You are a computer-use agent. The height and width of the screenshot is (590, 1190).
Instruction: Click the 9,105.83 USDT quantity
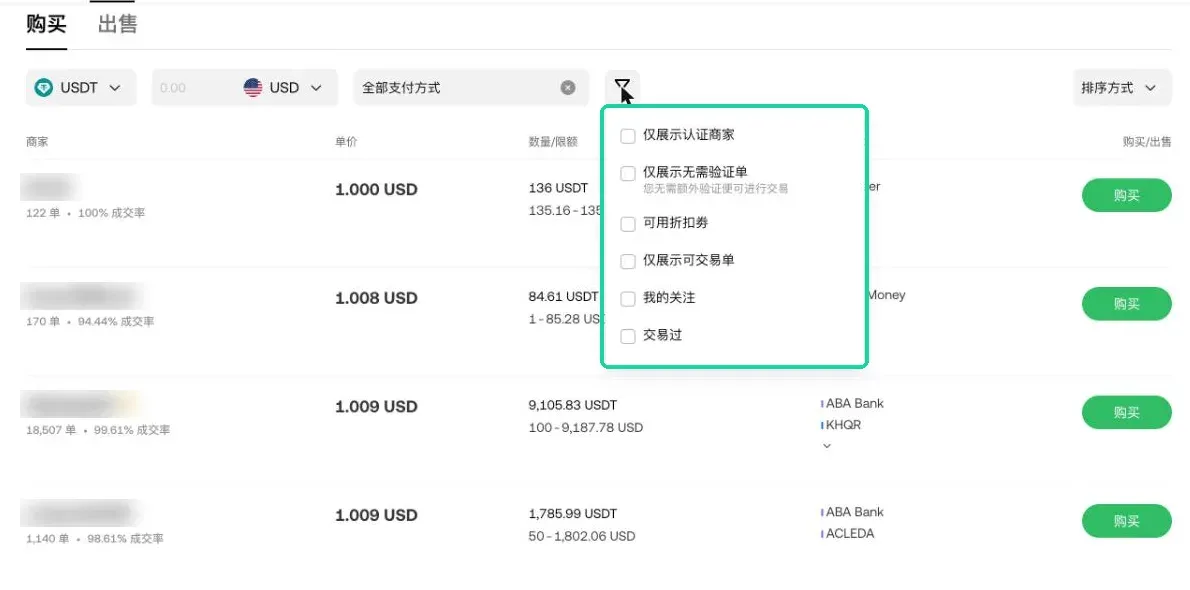pos(573,405)
